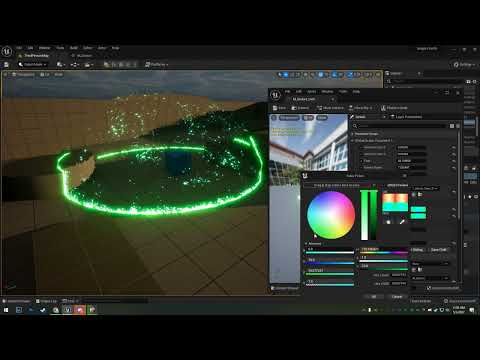The image size is (480, 360).
Task: Expand the Parameter Groups section
Action: pyautogui.click(x=353, y=134)
